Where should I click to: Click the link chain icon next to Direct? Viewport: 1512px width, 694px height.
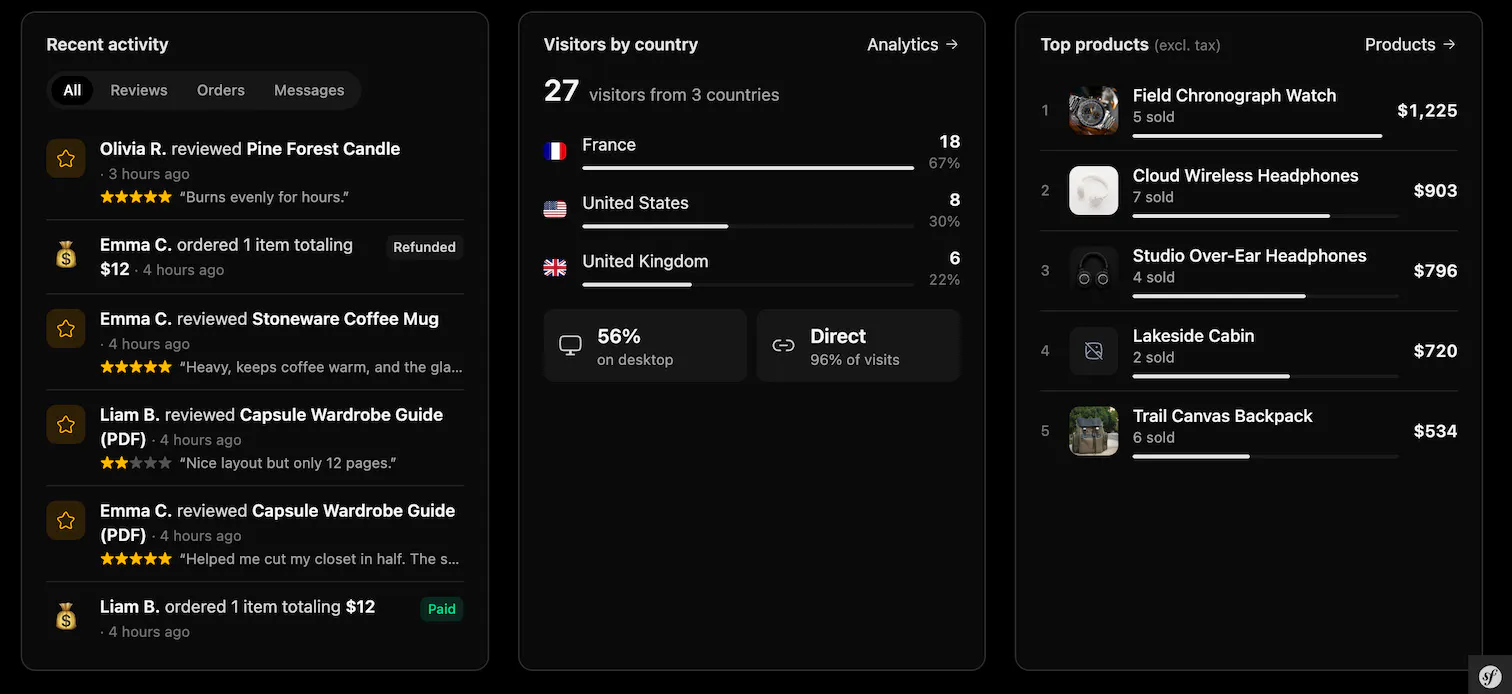[x=783, y=345]
